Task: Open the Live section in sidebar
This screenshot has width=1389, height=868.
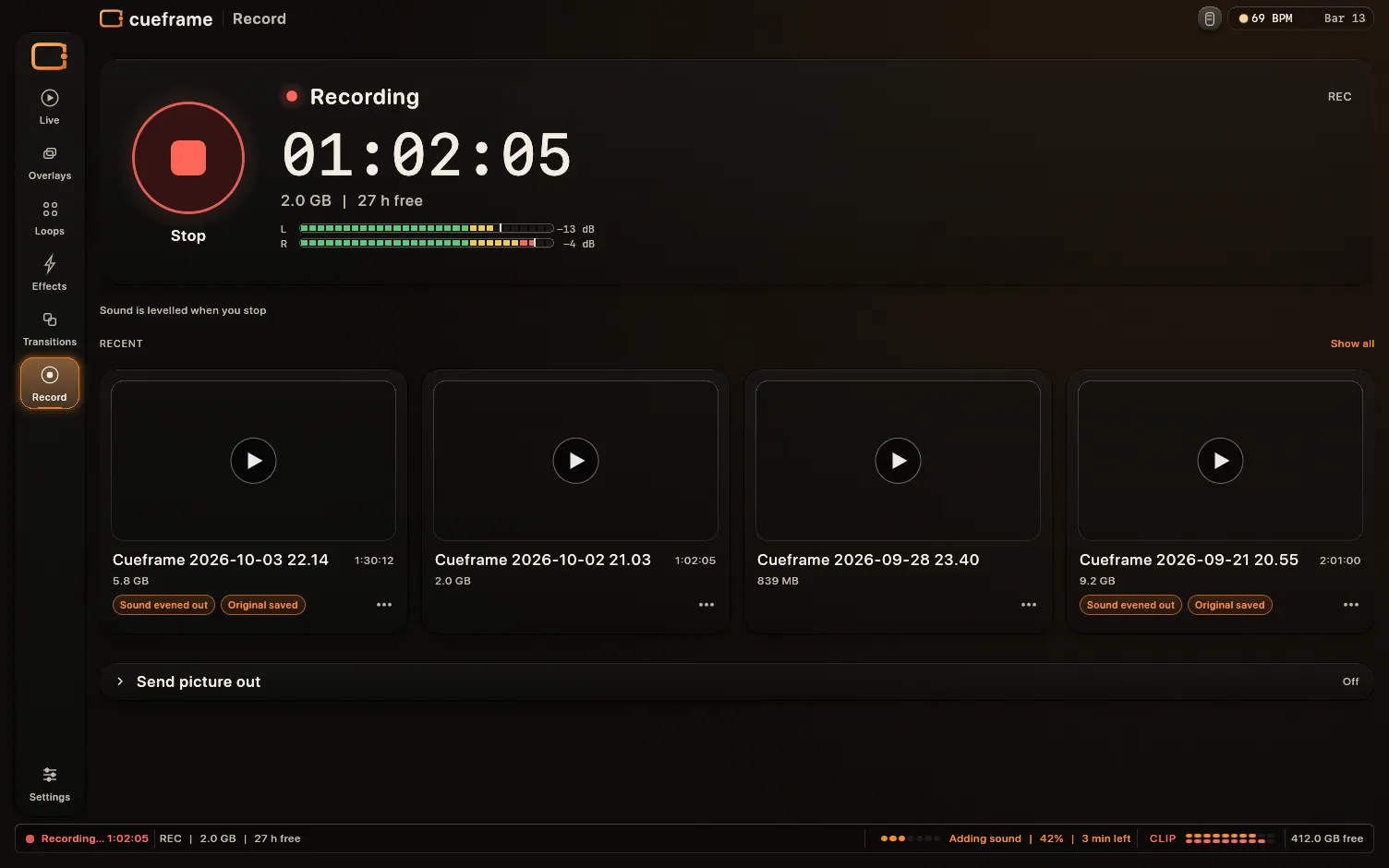Action: coord(50,107)
